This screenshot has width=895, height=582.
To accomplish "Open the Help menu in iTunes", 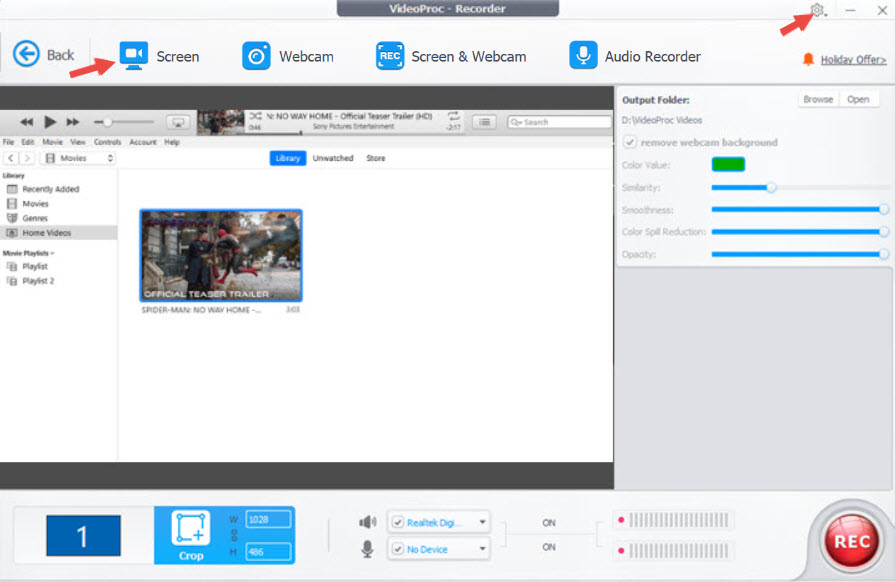I will coord(172,142).
